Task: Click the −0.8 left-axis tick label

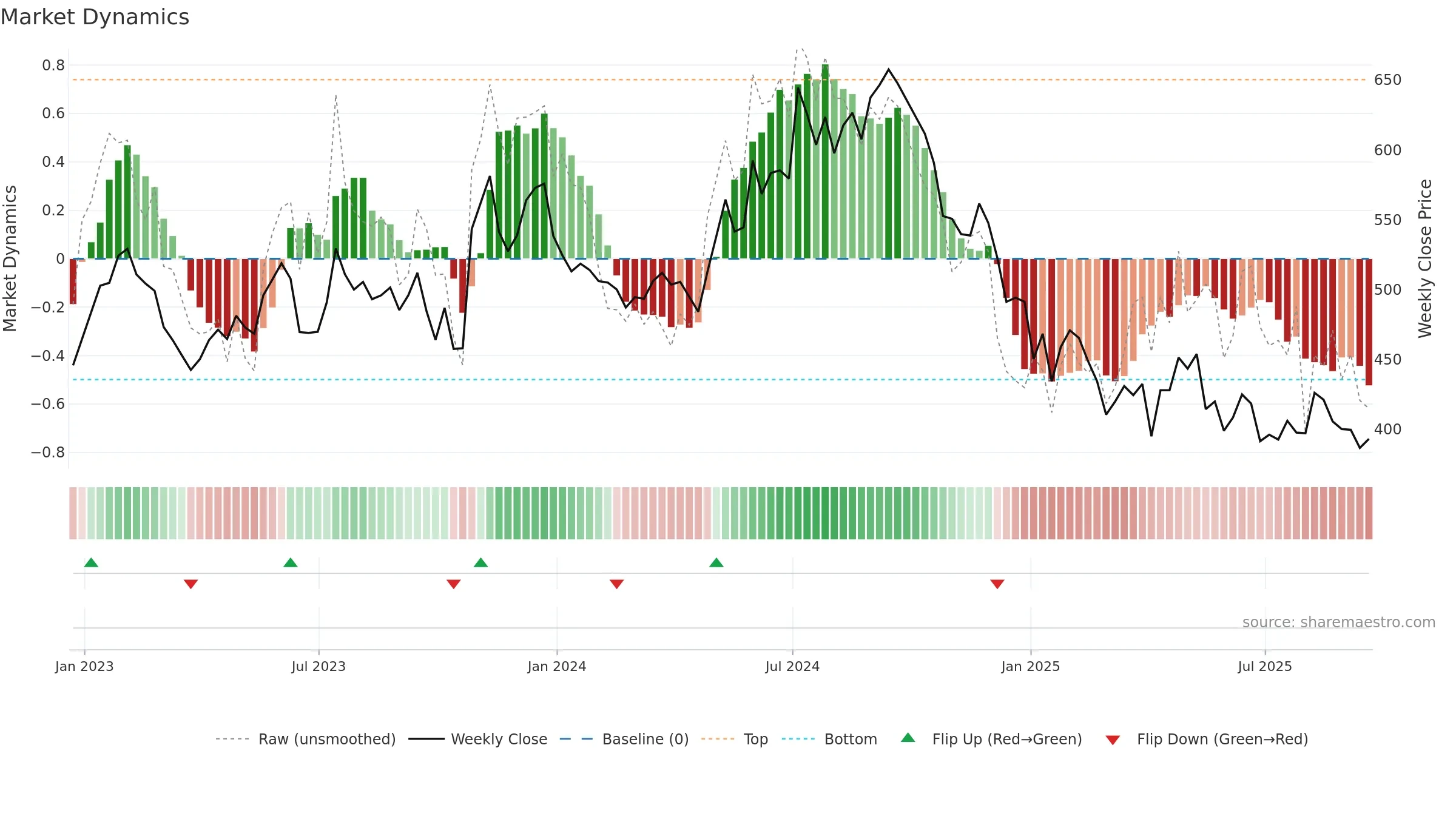Action: pos(48,453)
